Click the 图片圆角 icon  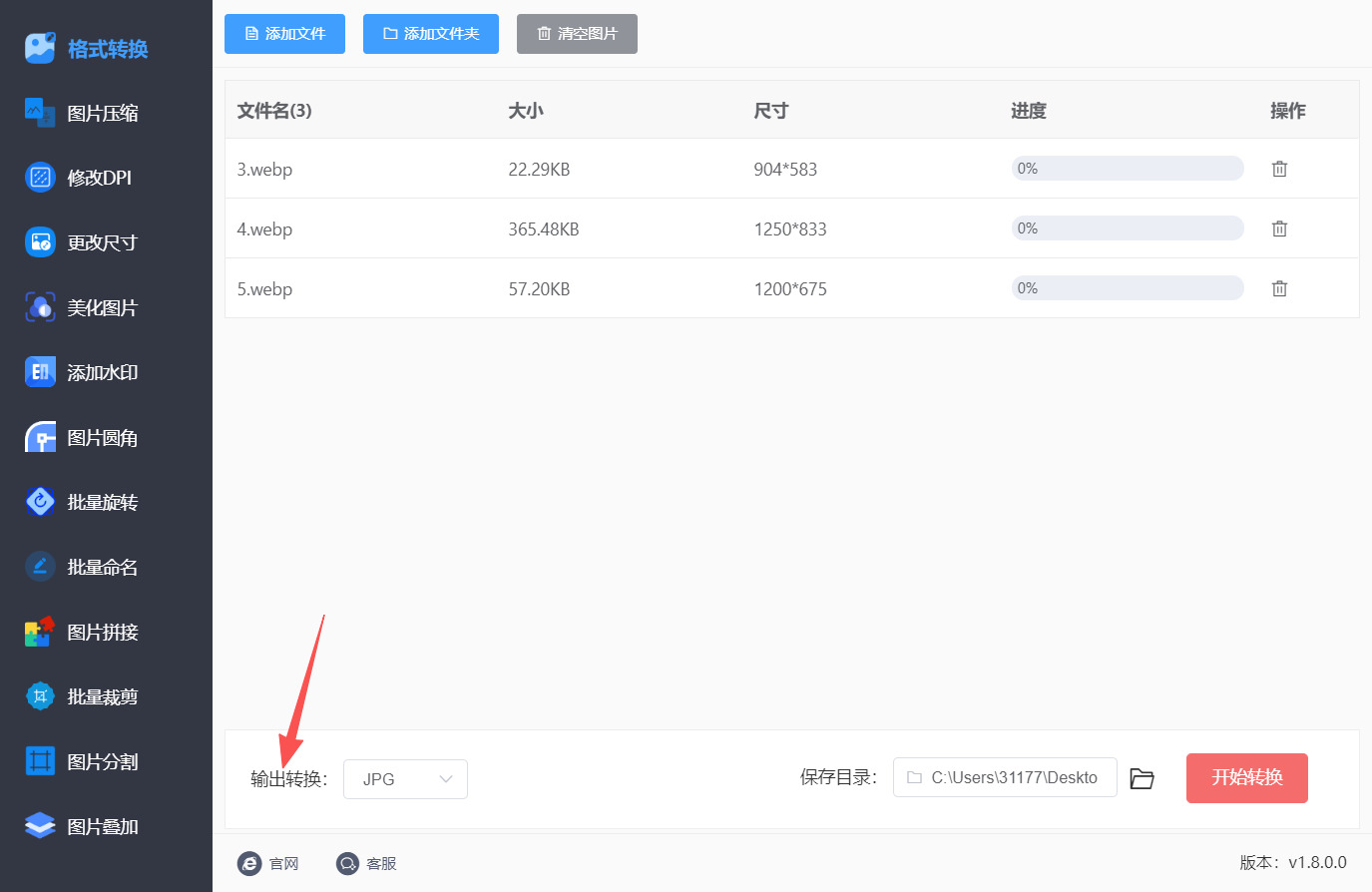pos(40,437)
